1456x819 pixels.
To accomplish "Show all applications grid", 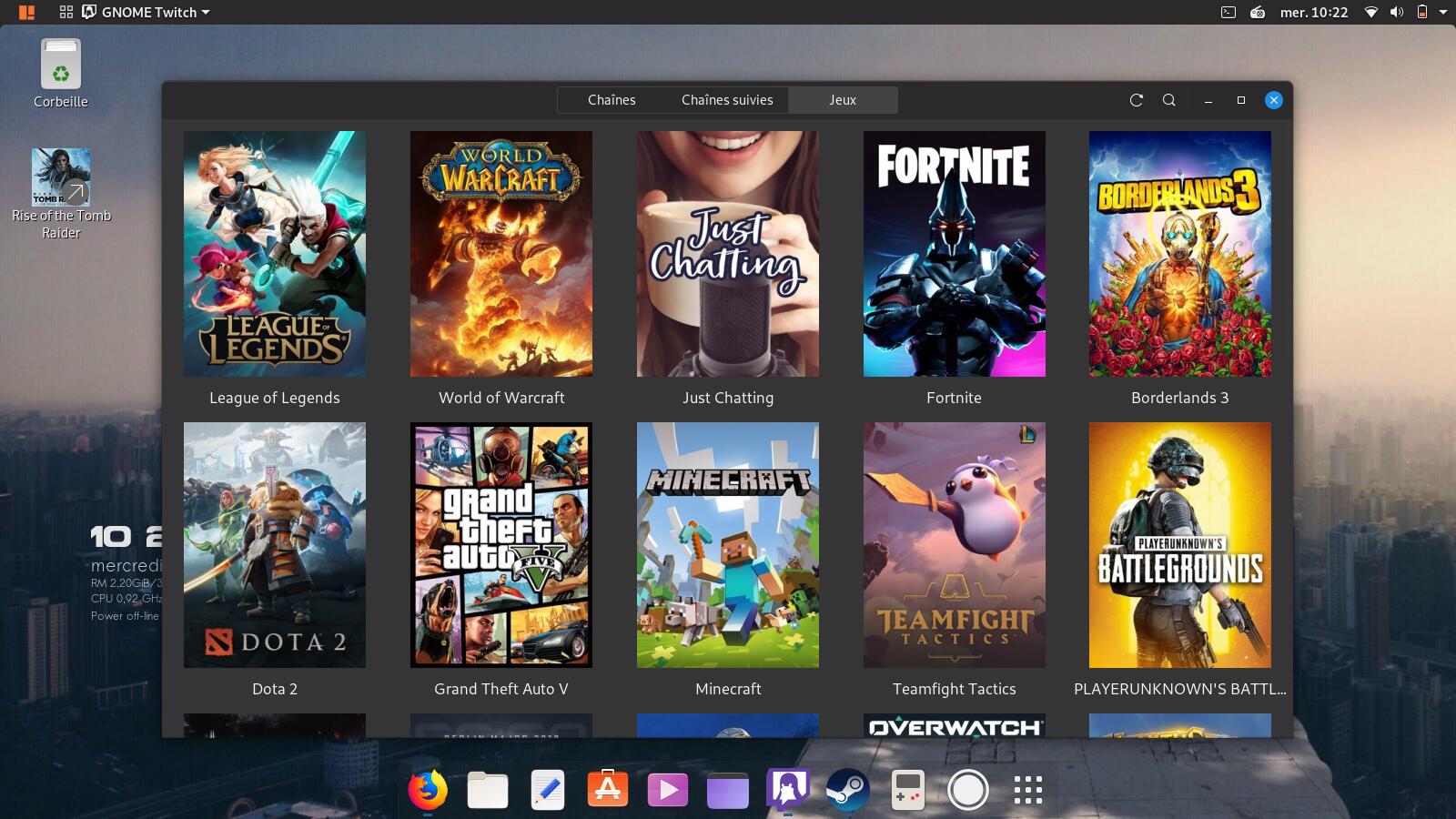I will 1028,790.
